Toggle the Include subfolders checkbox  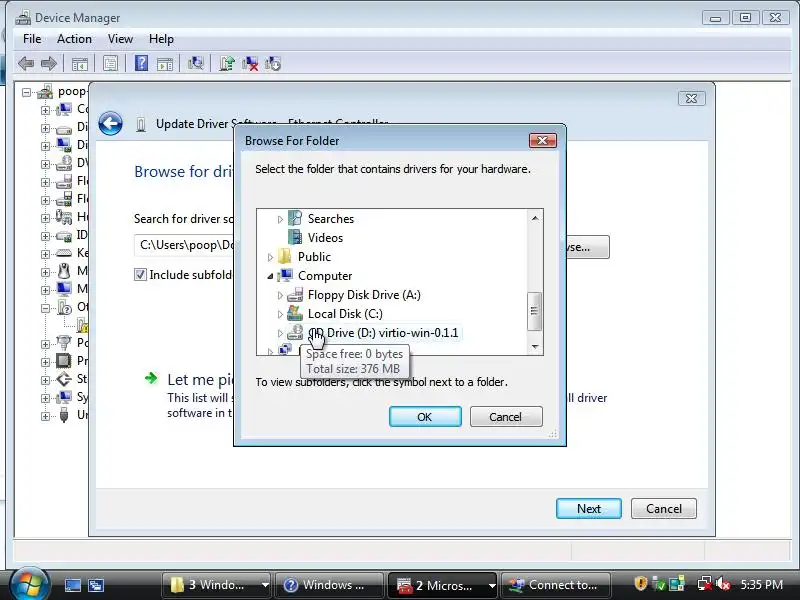(140, 274)
